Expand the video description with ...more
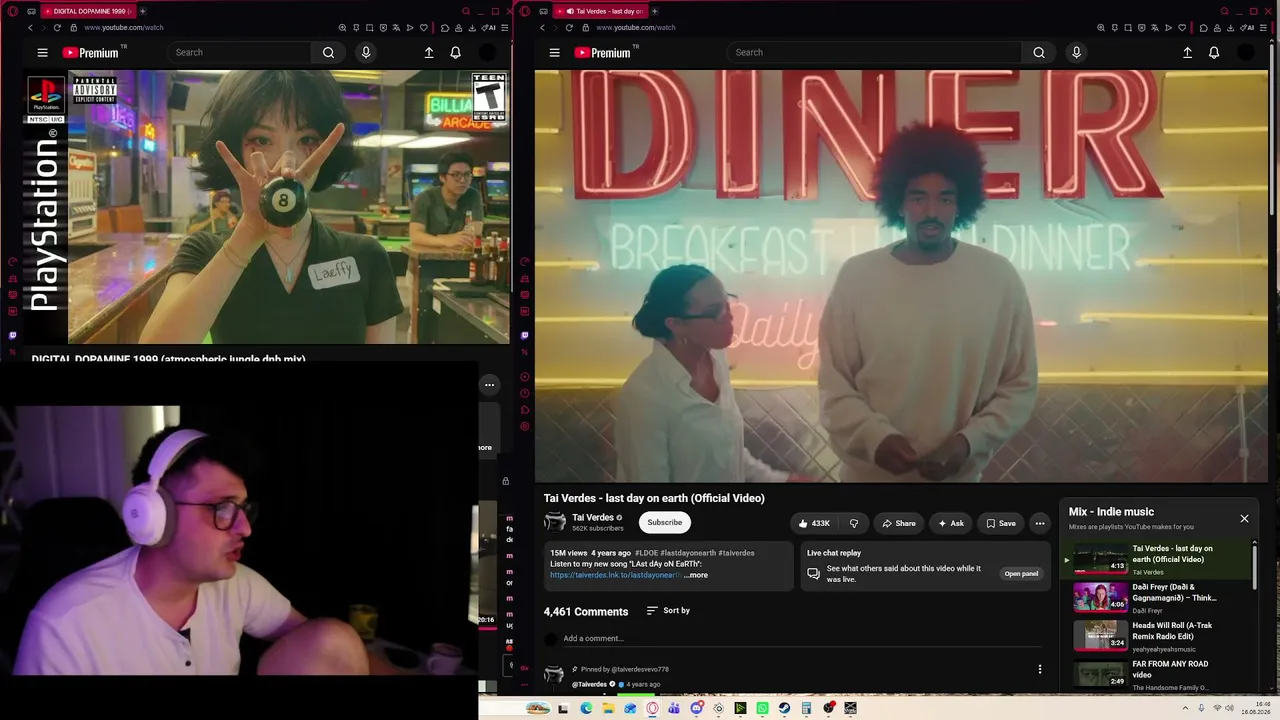Screen dimensions: 1280x720 coord(696,575)
